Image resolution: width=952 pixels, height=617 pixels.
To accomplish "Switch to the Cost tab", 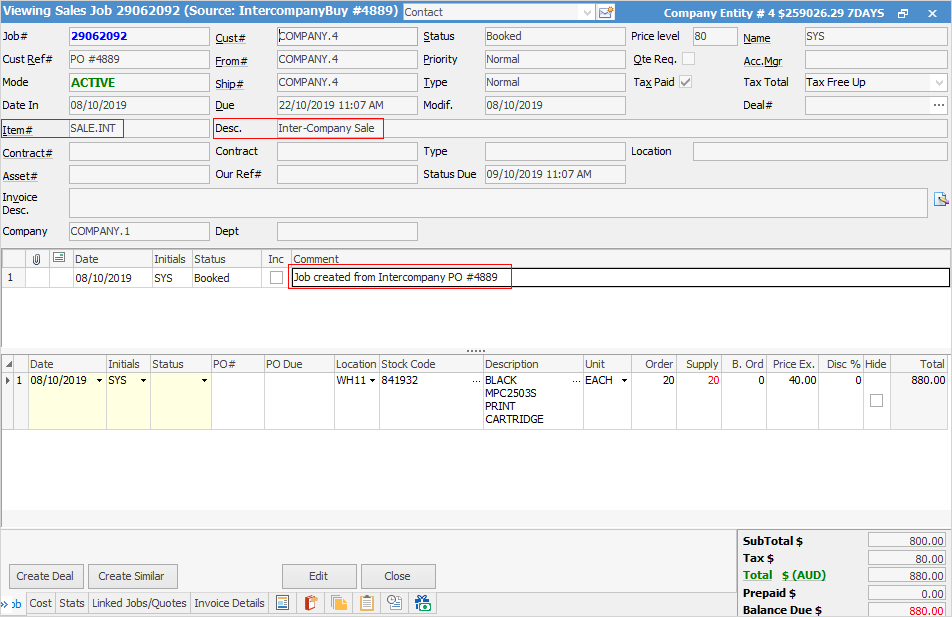I will click(x=41, y=603).
